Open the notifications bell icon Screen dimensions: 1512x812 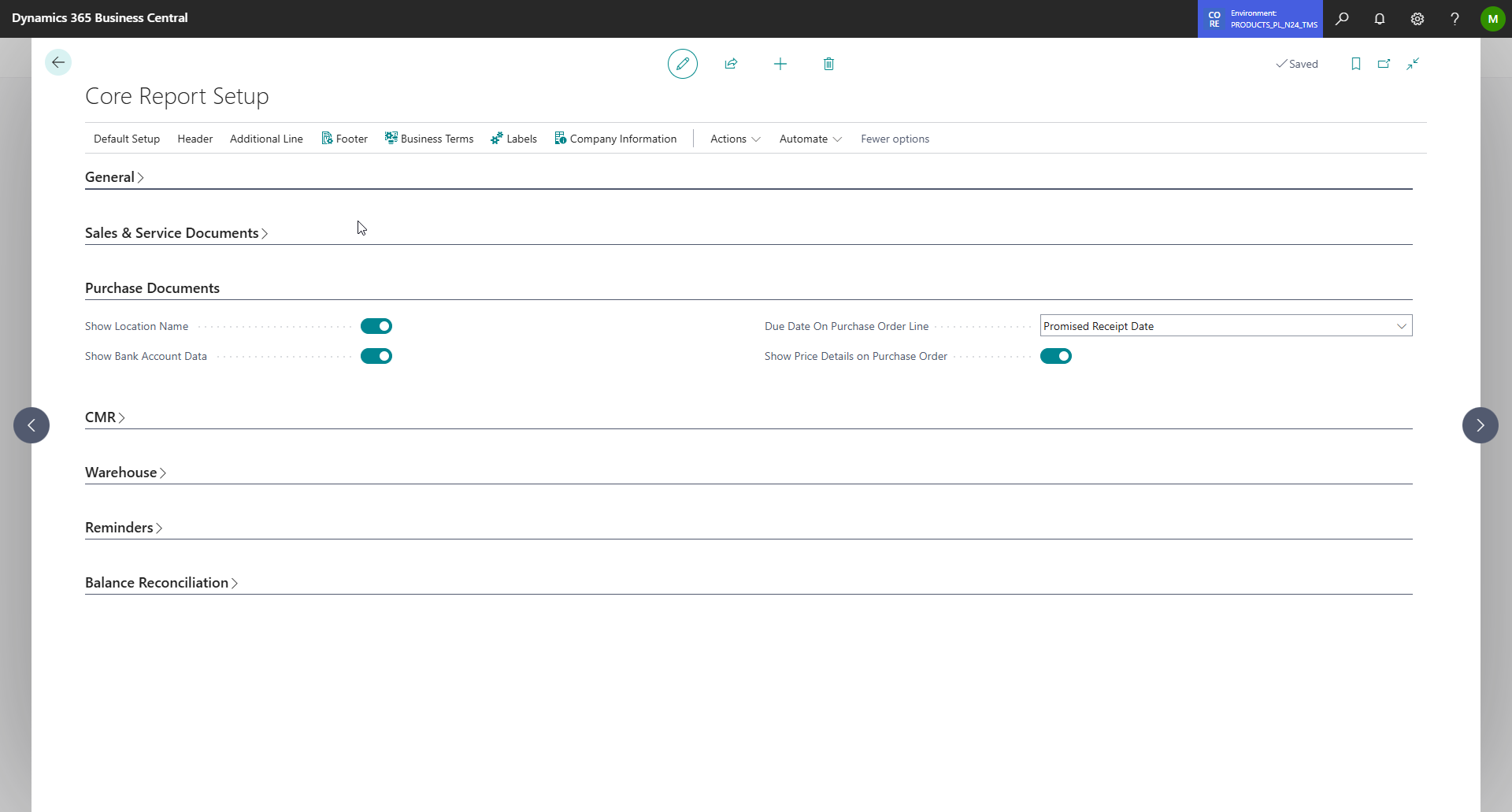[x=1379, y=19]
